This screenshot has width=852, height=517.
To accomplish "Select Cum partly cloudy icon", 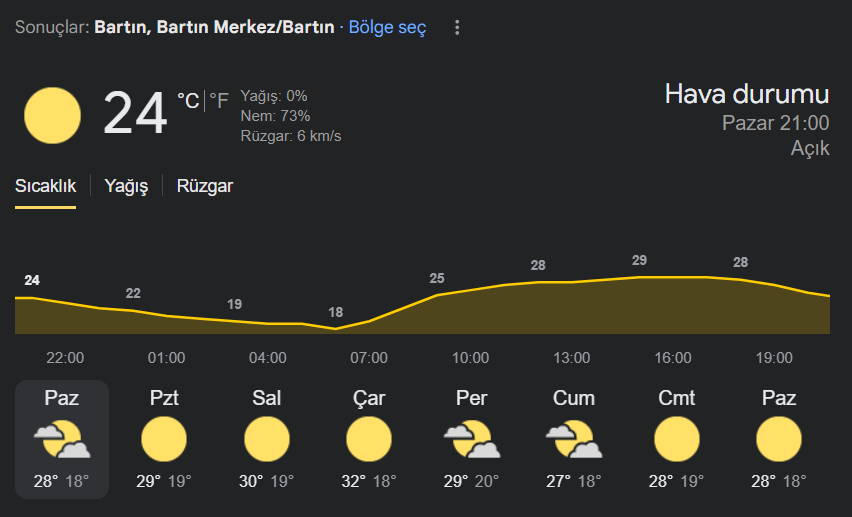I will (x=574, y=439).
